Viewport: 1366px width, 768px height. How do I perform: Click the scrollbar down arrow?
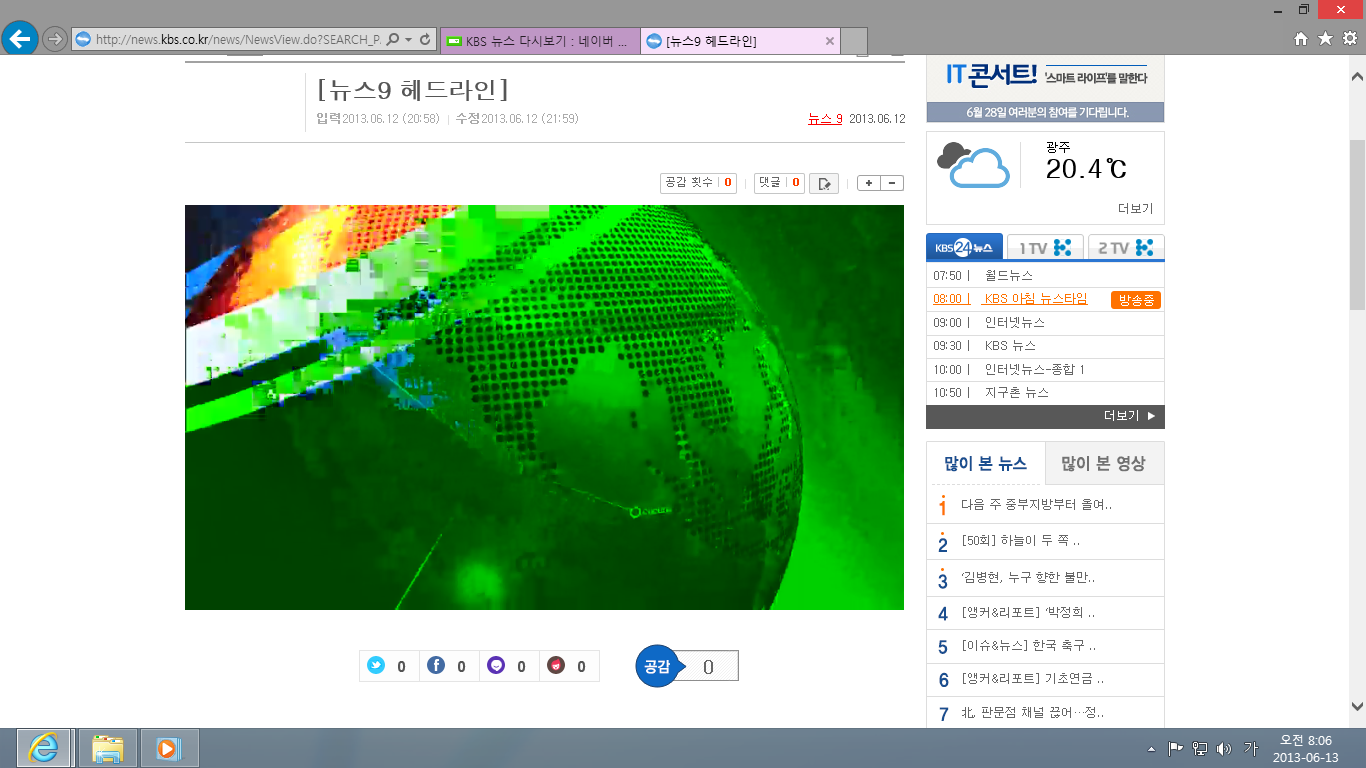1357,704
